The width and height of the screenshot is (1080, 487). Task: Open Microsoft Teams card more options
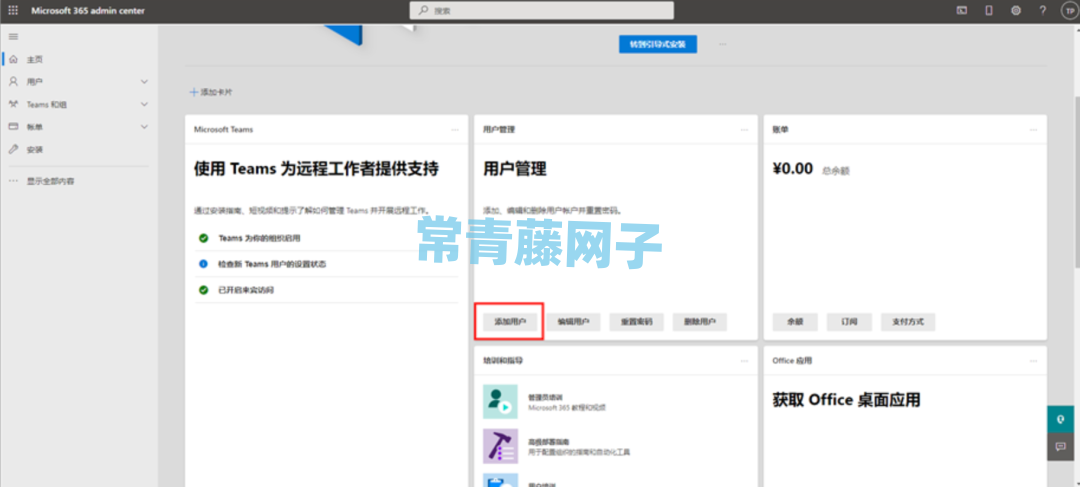[x=455, y=129]
